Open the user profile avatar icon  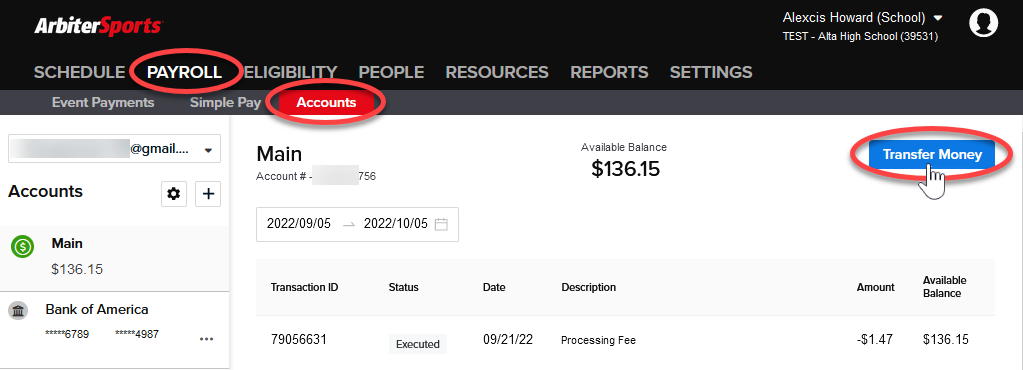click(x=983, y=23)
